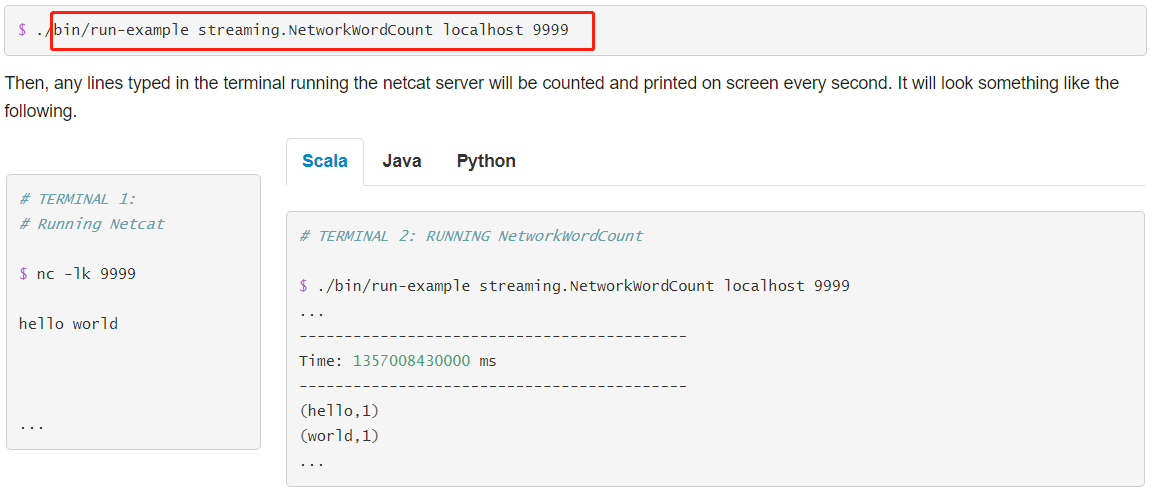This screenshot has height=497, width=1152.
Task: Click the '(world,1)' output line
Action: coord(339,436)
